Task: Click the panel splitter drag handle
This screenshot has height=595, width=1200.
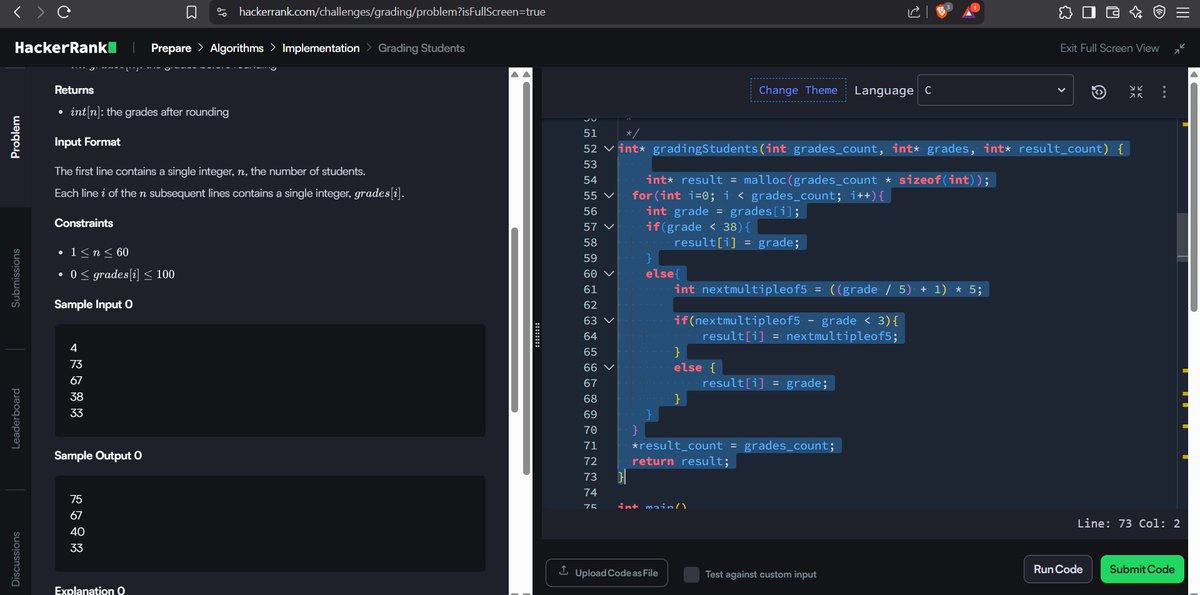Action: tap(539, 334)
